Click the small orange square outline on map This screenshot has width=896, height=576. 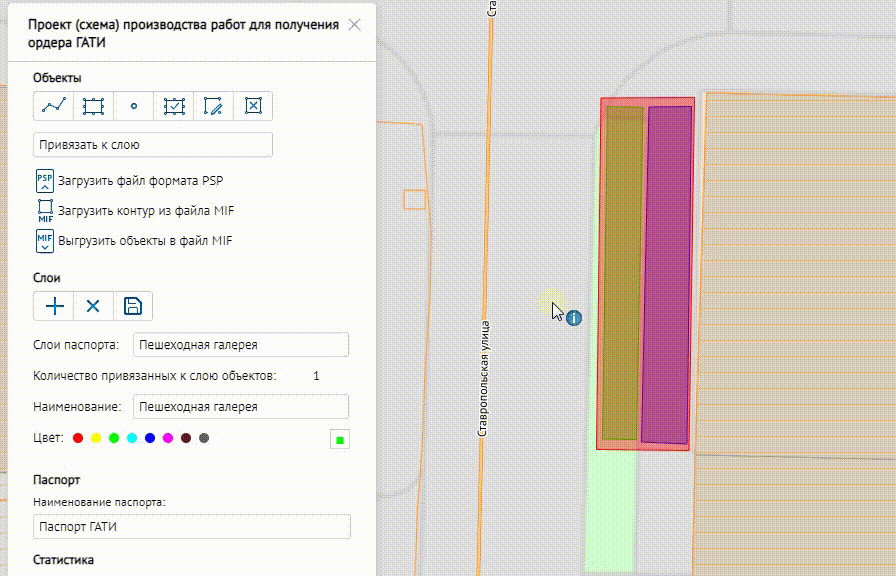click(x=415, y=199)
